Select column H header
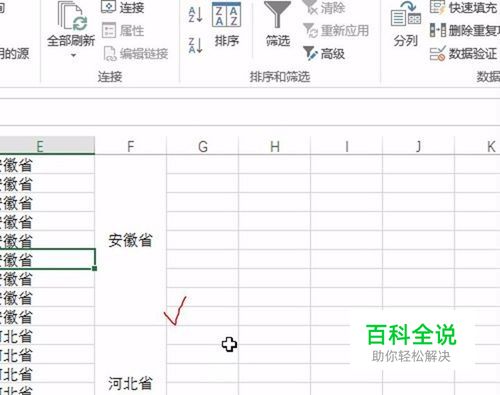This screenshot has height=395, width=500. [275, 146]
